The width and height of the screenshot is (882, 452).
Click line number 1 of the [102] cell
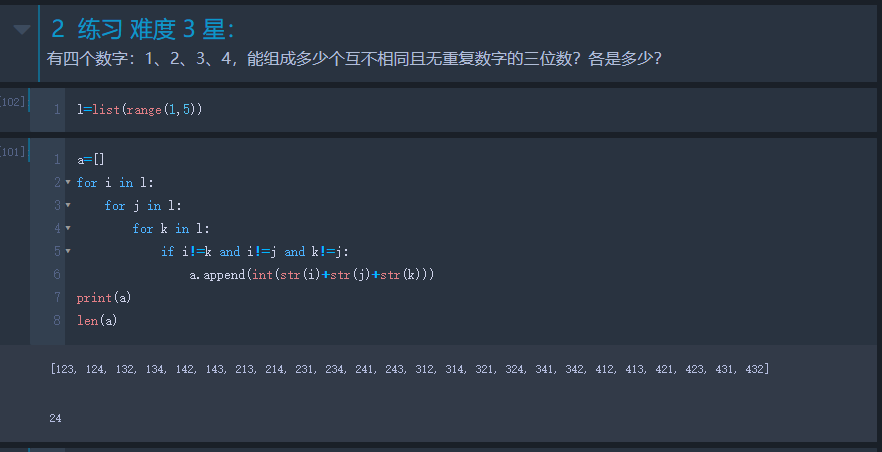57,109
